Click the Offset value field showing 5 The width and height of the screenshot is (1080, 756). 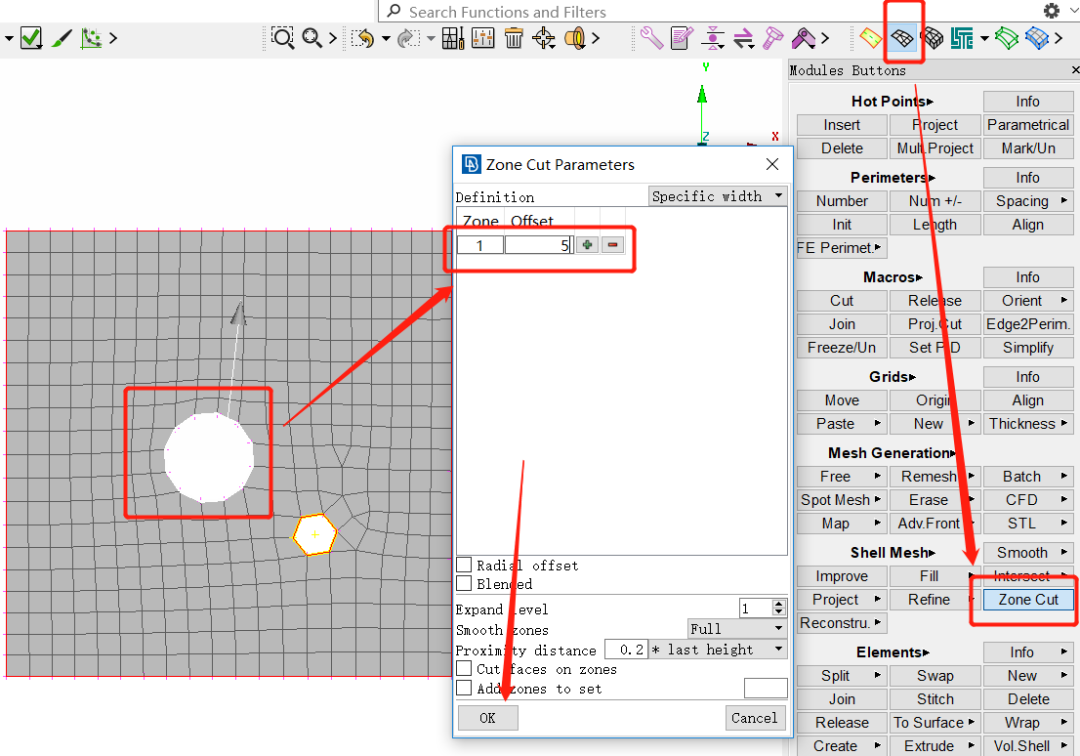coord(539,245)
